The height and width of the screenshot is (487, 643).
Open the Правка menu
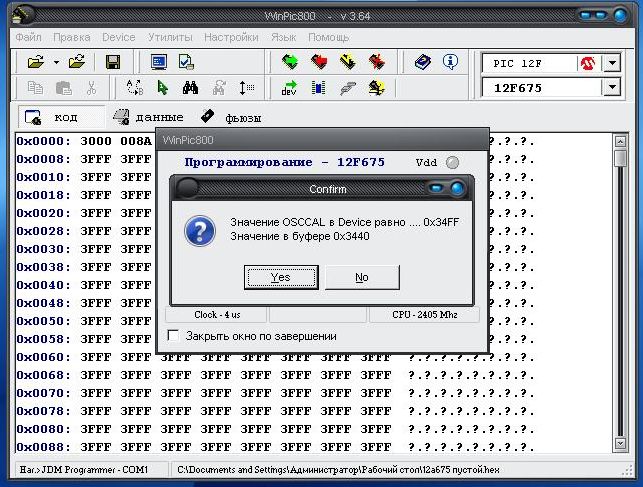(72, 37)
